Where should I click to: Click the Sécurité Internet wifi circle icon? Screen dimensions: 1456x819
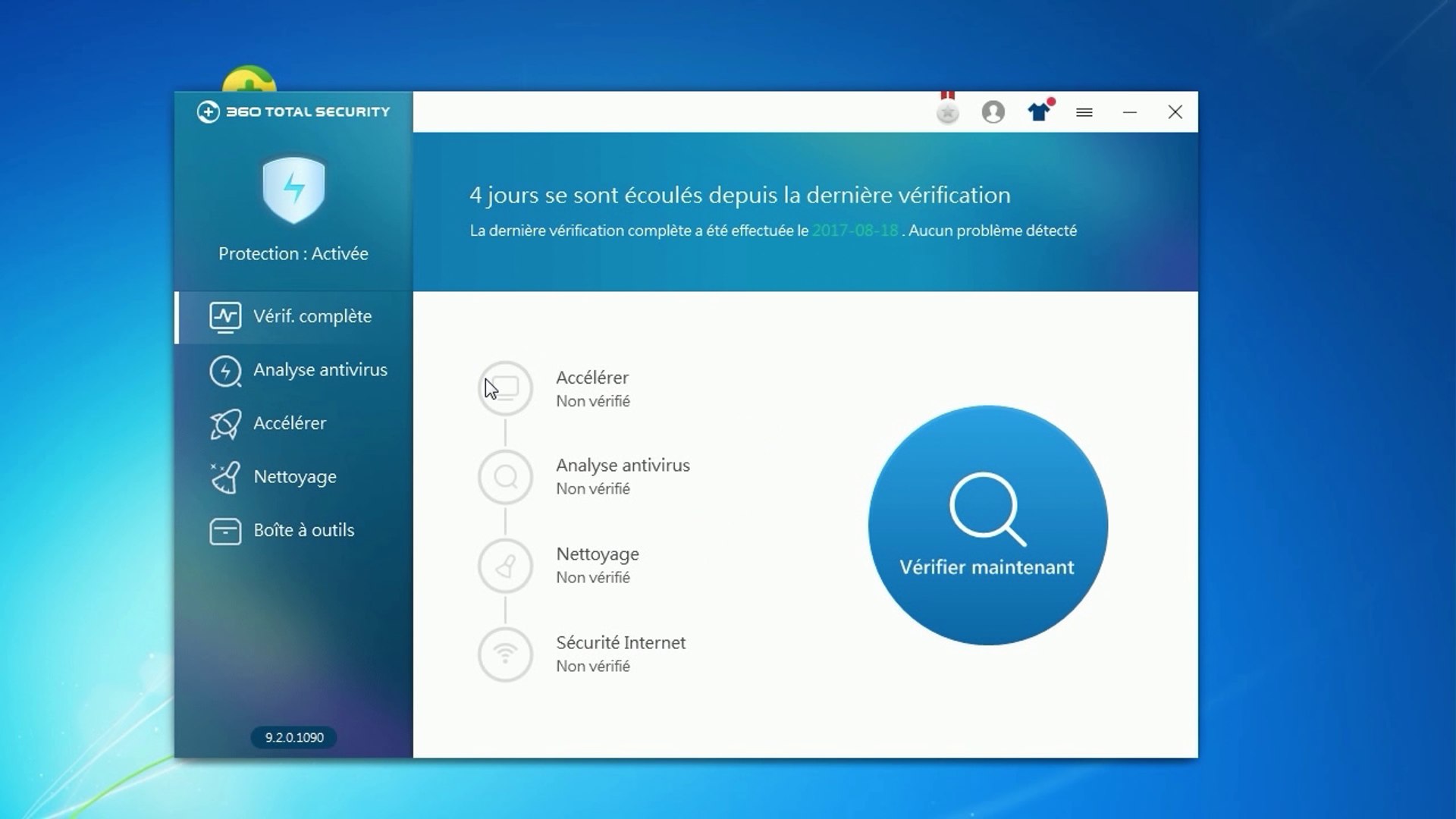click(505, 654)
